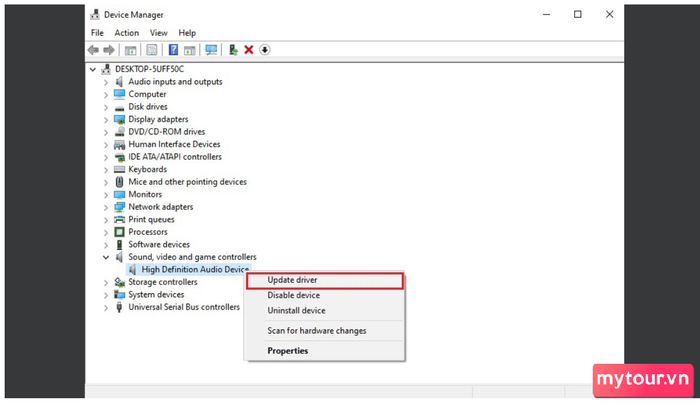The height and width of the screenshot is (405, 700).
Task: Select the Software devices label
Action: coord(159,244)
